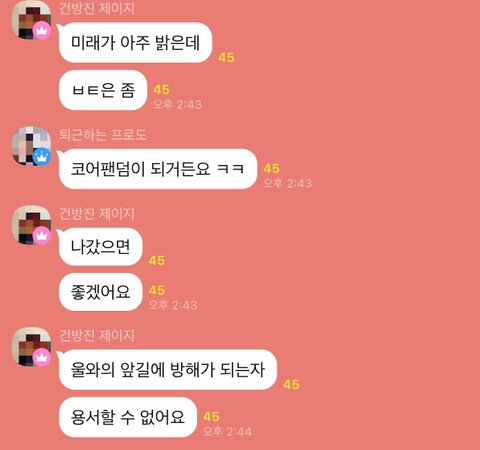
Task: Open 퇴근하는 프로도 profile avatar
Action: [31, 146]
